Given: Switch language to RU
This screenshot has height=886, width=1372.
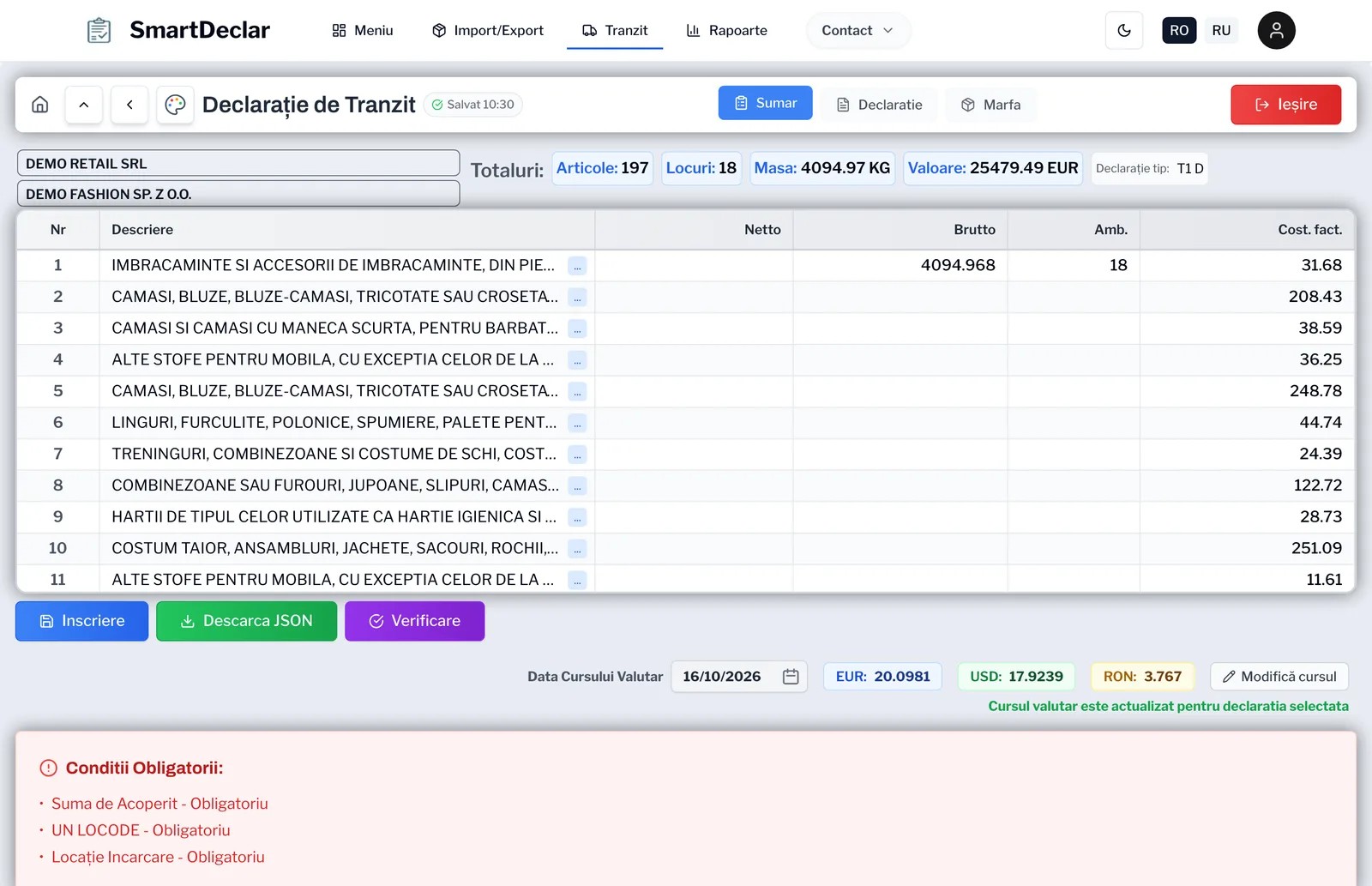Looking at the screenshot, I should coord(1221,30).
